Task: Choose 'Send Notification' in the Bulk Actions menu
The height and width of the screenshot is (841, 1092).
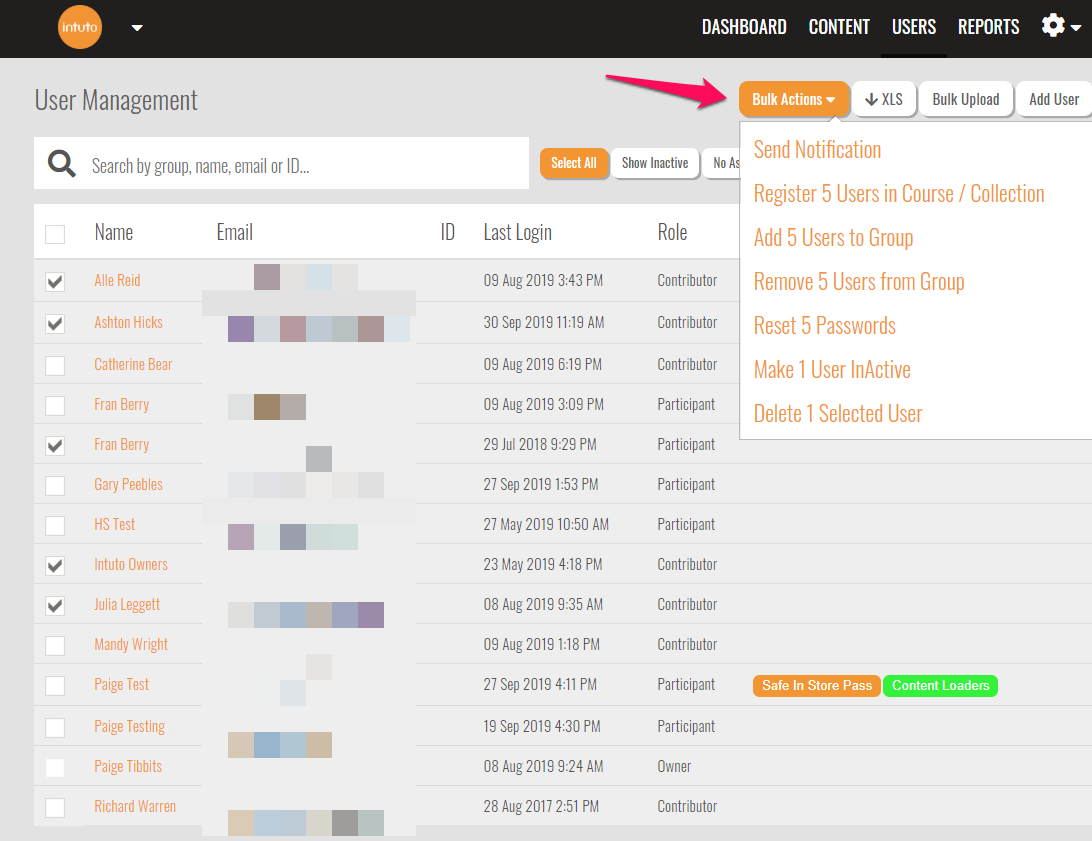Action: [817, 149]
